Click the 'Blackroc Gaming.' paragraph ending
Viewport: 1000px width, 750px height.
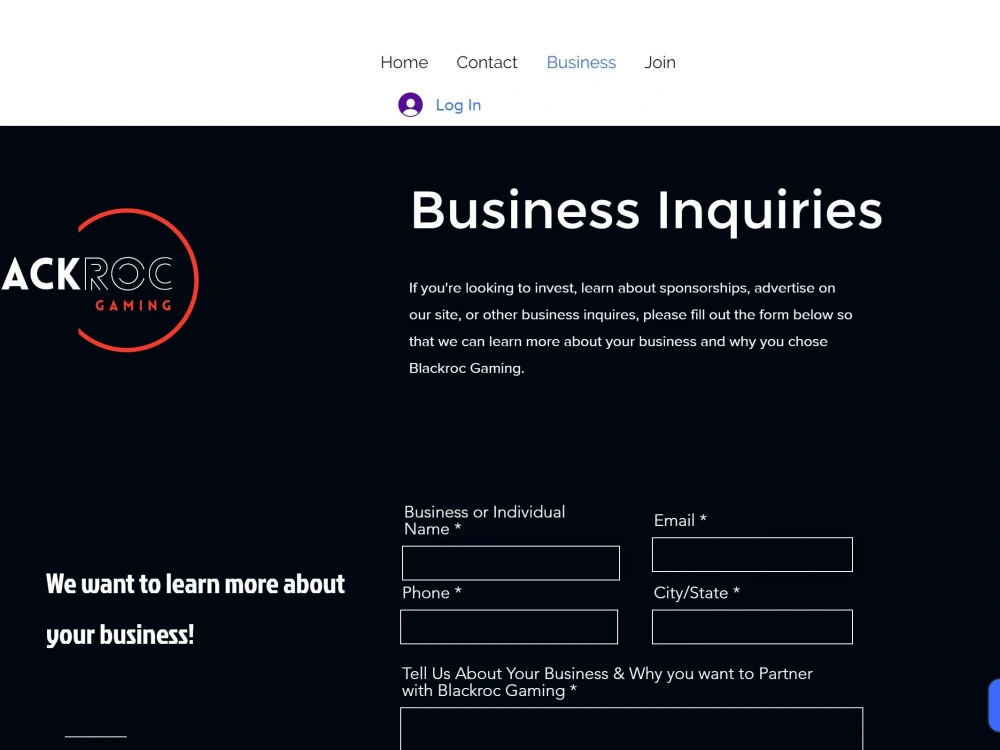pyautogui.click(x=466, y=369)
